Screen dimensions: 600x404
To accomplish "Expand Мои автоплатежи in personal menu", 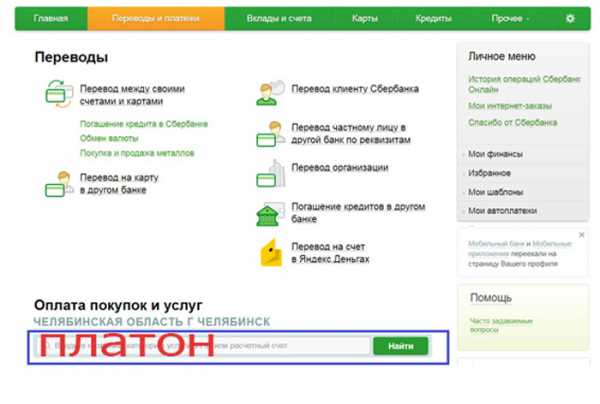I will (x=502, y=211).
